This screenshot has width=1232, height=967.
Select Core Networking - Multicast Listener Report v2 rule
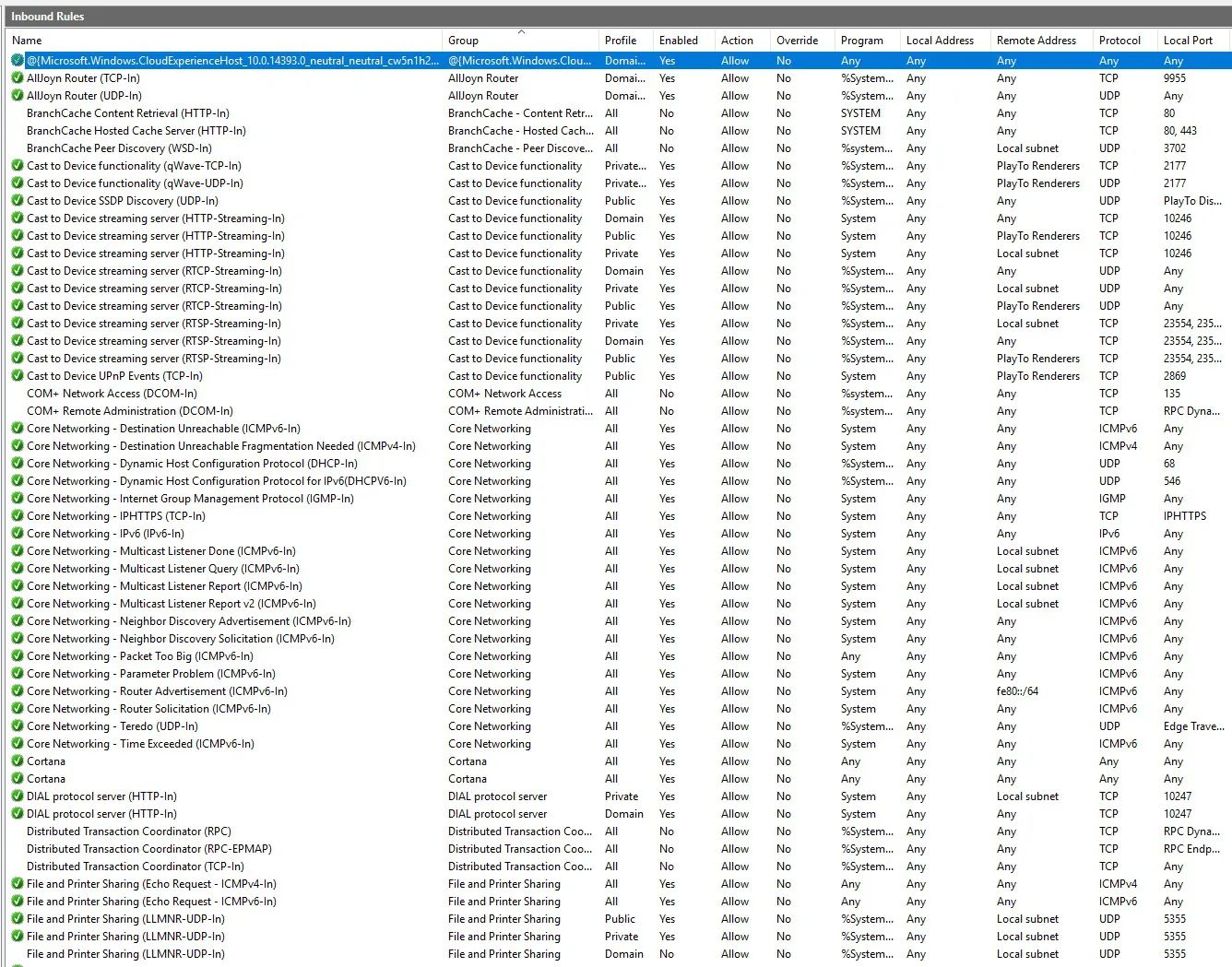point(618,604)
